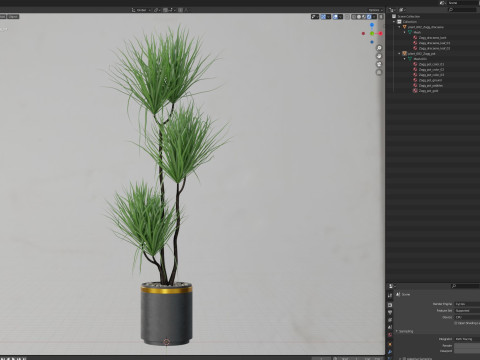Image resolution: width=480 pixels, height=360 pixels.
Task: Click the dark red negative X axis dot
Action: [x=363, y=33]
